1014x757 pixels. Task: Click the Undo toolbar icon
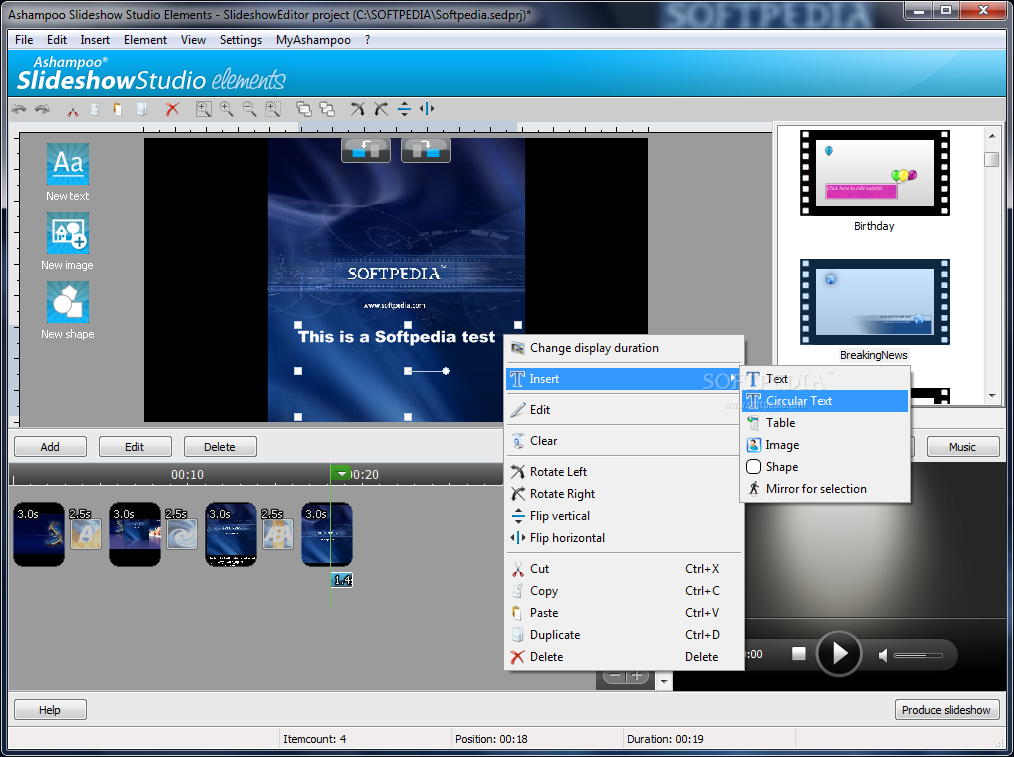pos(19,109)
